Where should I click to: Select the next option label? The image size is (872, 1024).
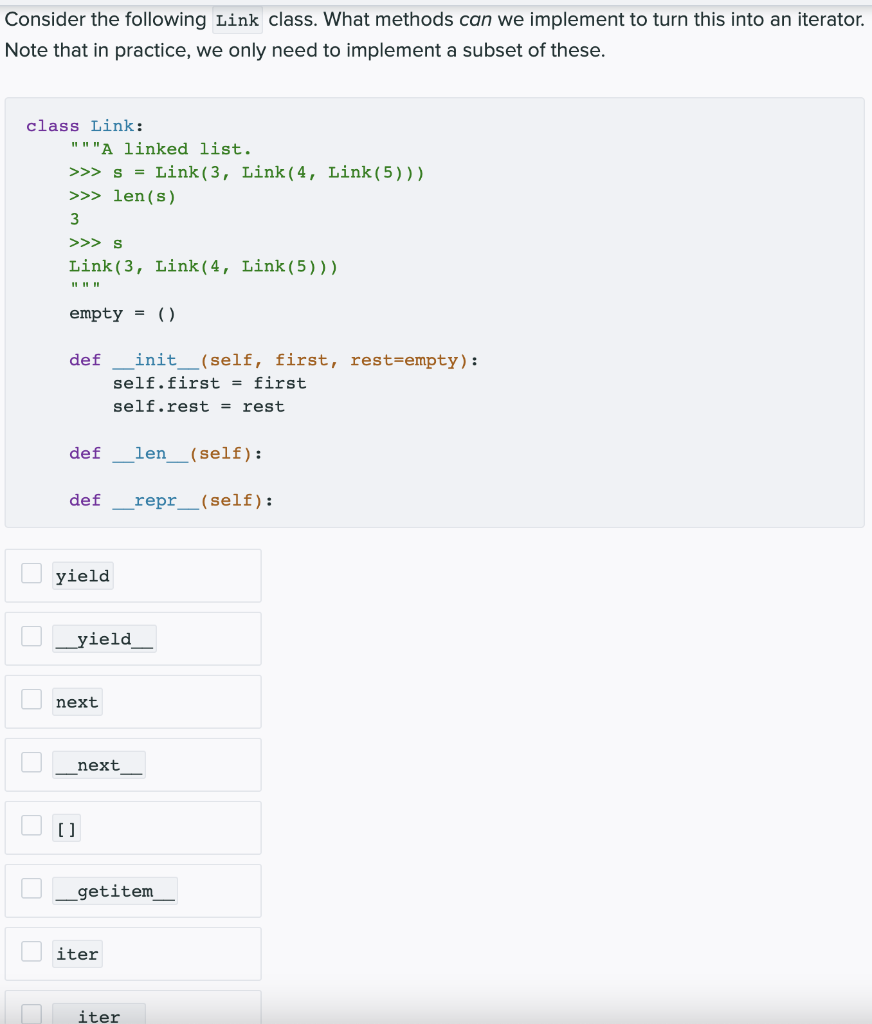[x=77, y=701]
